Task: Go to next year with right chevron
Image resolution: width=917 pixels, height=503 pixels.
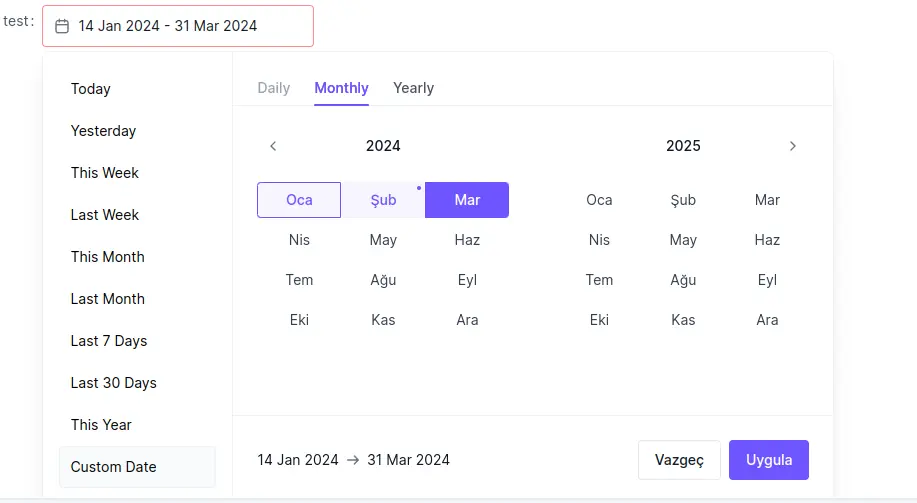Action: click(x=793, y=146)
